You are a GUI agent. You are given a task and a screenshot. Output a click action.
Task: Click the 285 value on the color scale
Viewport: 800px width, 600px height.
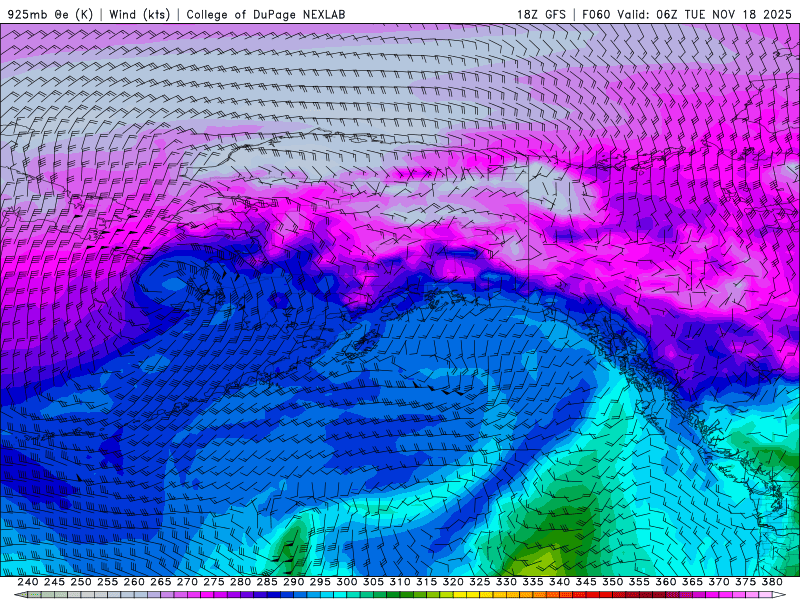click(266, 582)
